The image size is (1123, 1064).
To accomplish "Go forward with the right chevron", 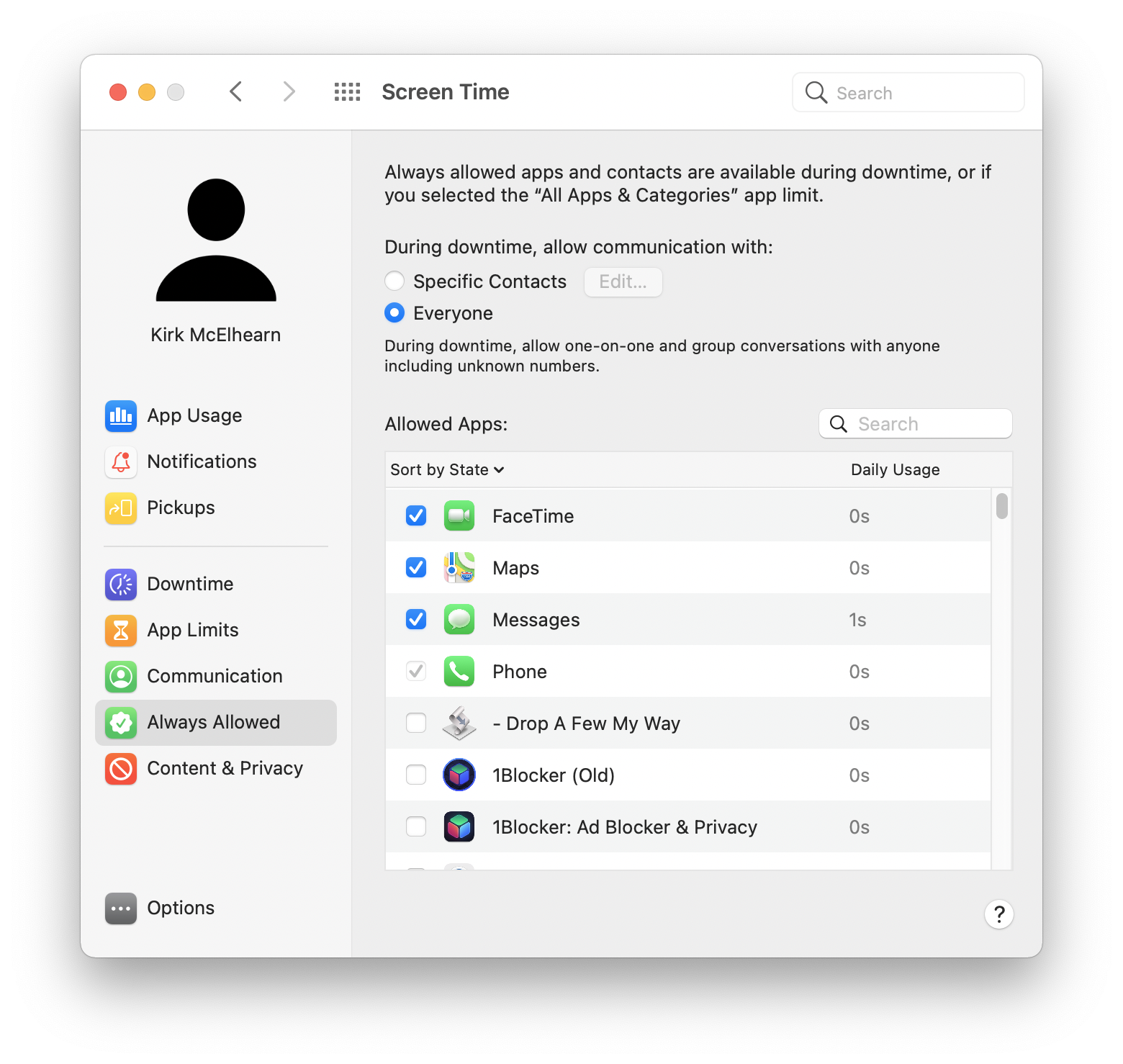I will [x=289, y=92].
